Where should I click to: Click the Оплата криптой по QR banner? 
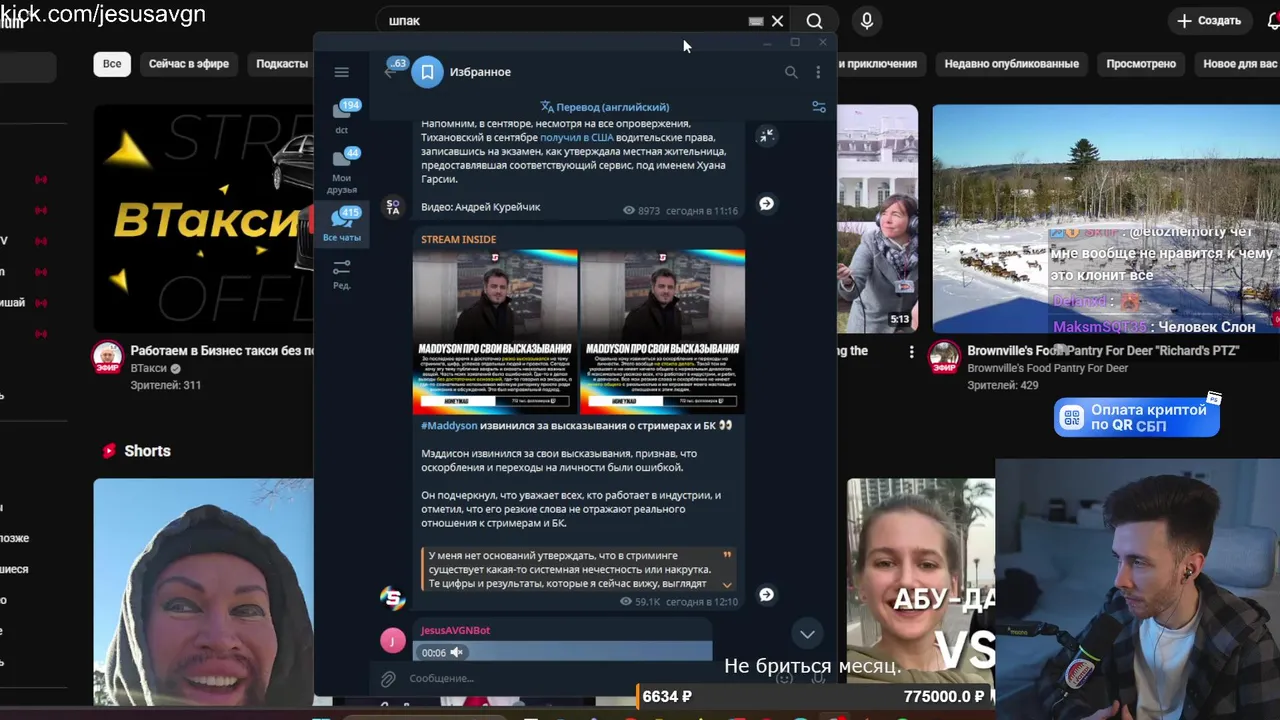point(1137,418)
